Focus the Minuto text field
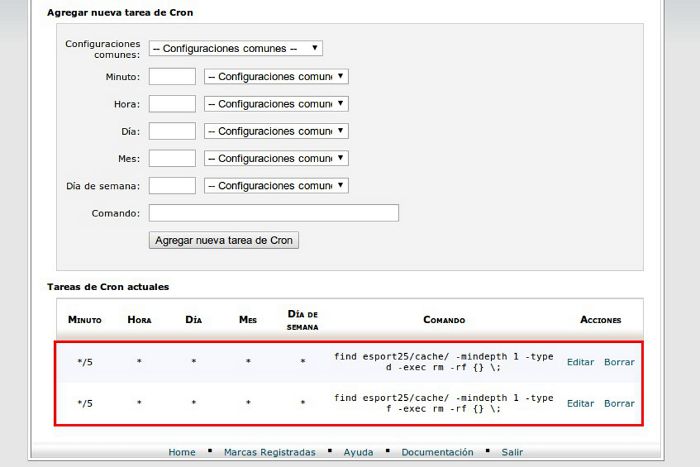This screenshot has width=700, height=467. 172,76
